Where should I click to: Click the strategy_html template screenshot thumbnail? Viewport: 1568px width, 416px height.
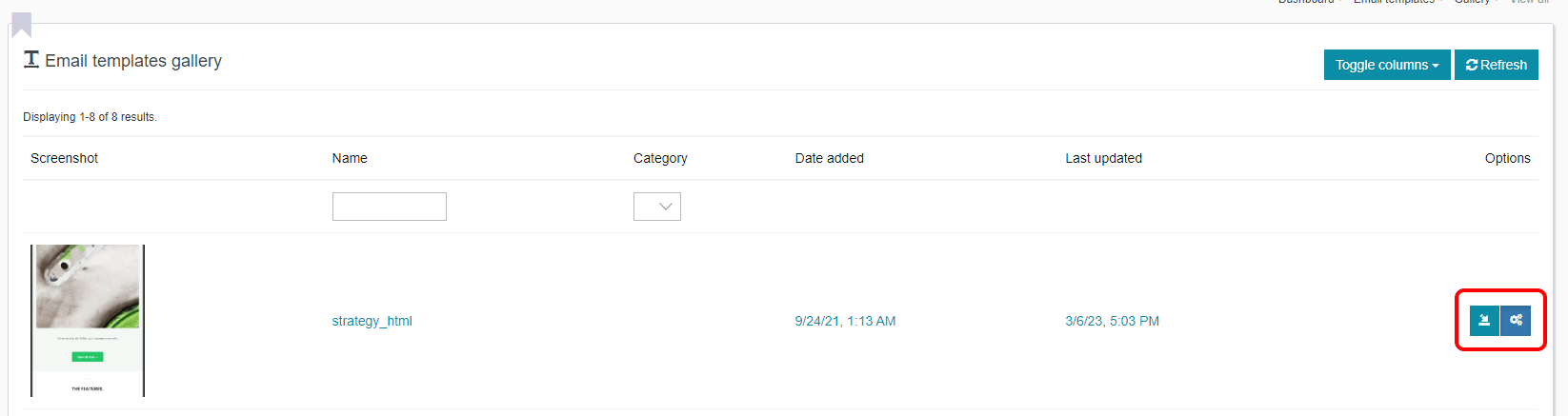point(88,321)
